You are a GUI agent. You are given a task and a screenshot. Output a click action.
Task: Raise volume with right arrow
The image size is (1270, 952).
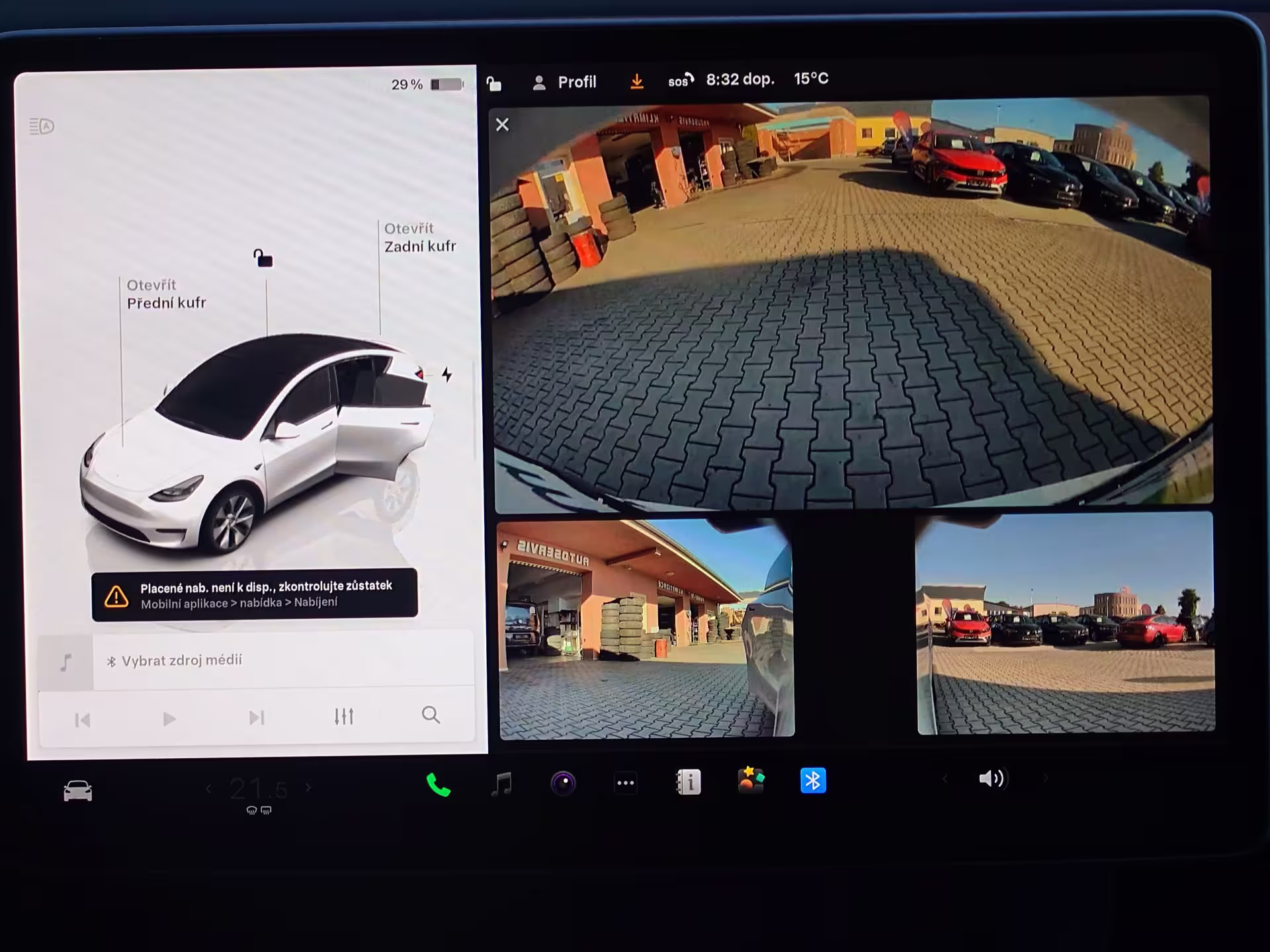(x=1045, y=778)
